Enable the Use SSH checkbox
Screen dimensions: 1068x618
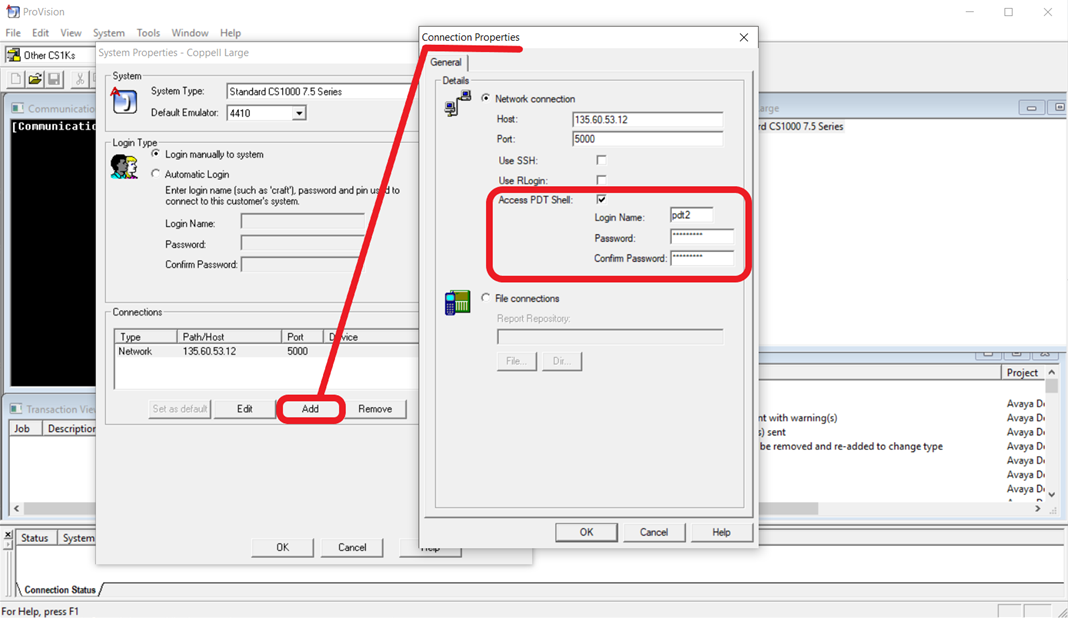601,160
